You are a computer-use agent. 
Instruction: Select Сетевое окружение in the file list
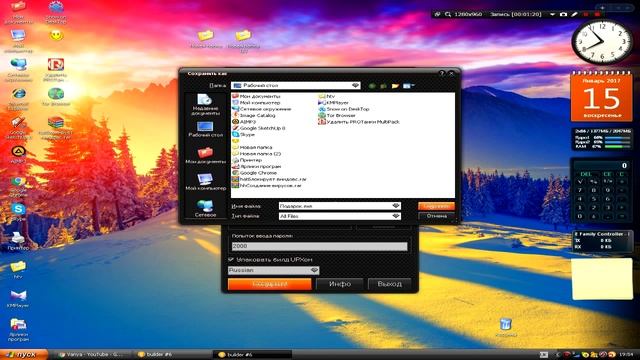point(262,109)
